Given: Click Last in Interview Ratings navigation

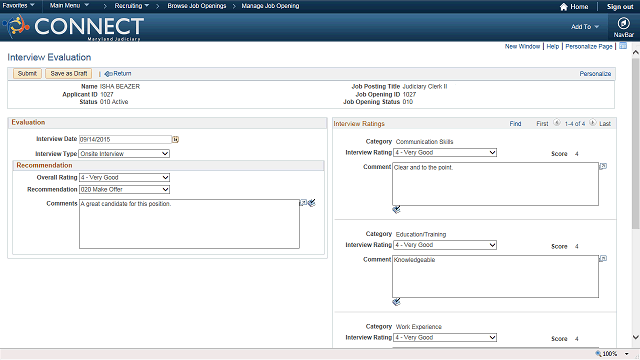Looking at the screenshot, I should coord(605,124).
